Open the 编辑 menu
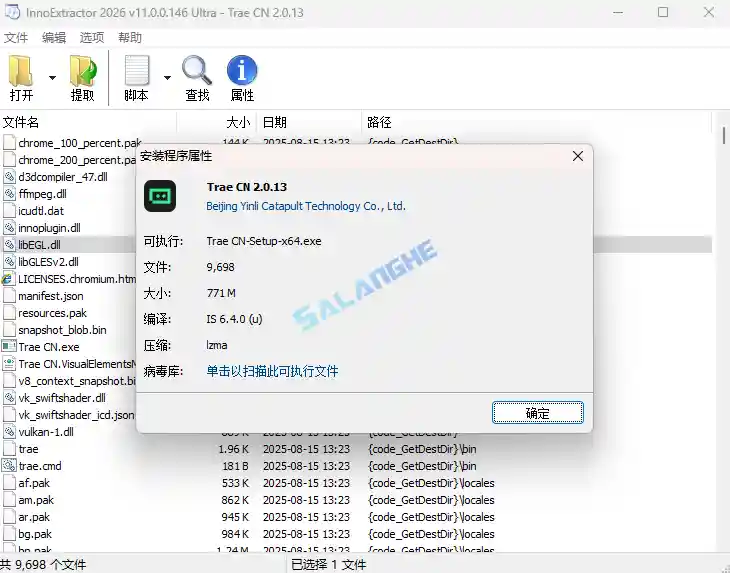This screenshot has width=730, height=573. [54, 38]
